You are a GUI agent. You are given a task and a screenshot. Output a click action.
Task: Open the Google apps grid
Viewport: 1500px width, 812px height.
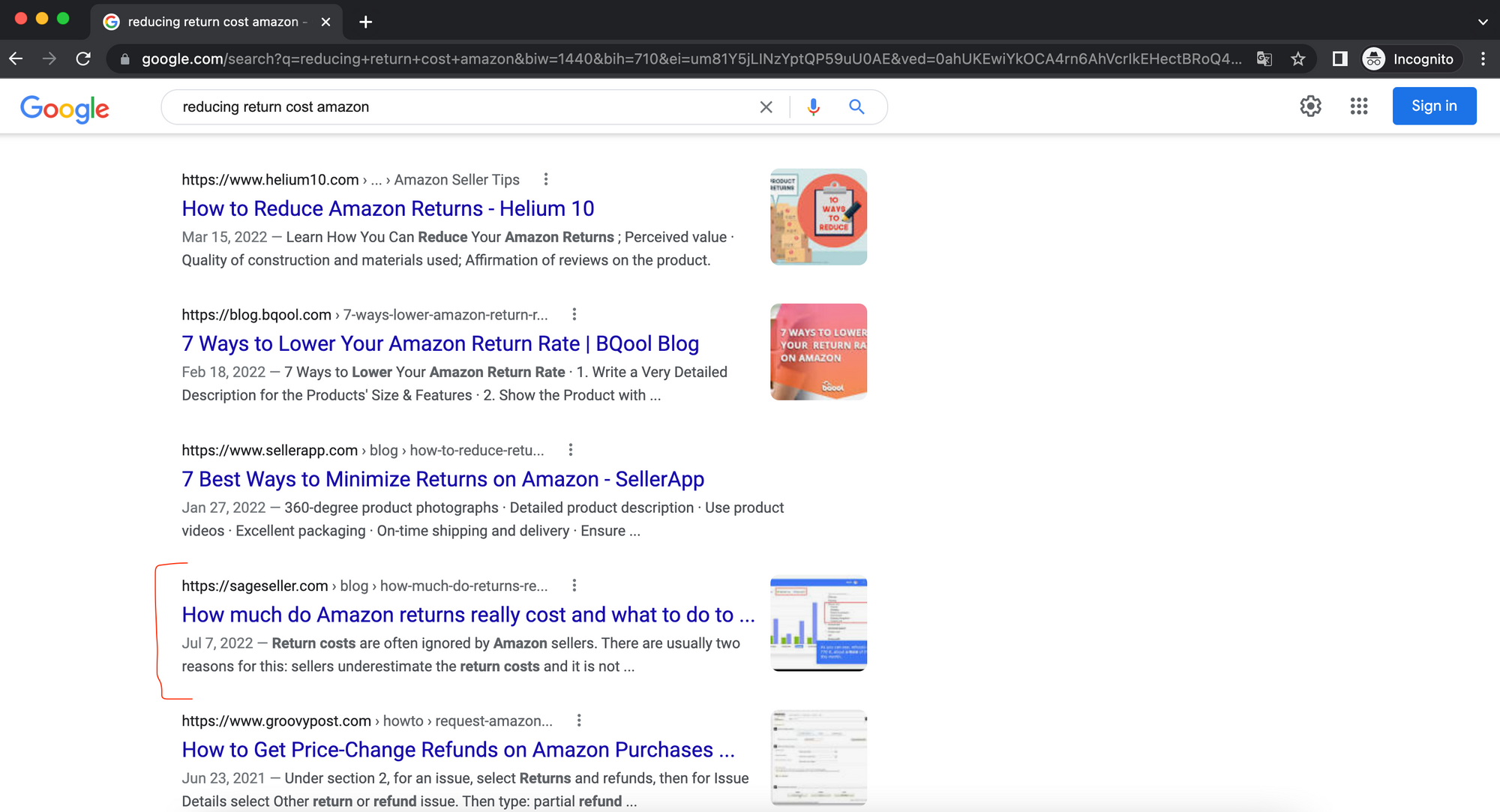1359,106
